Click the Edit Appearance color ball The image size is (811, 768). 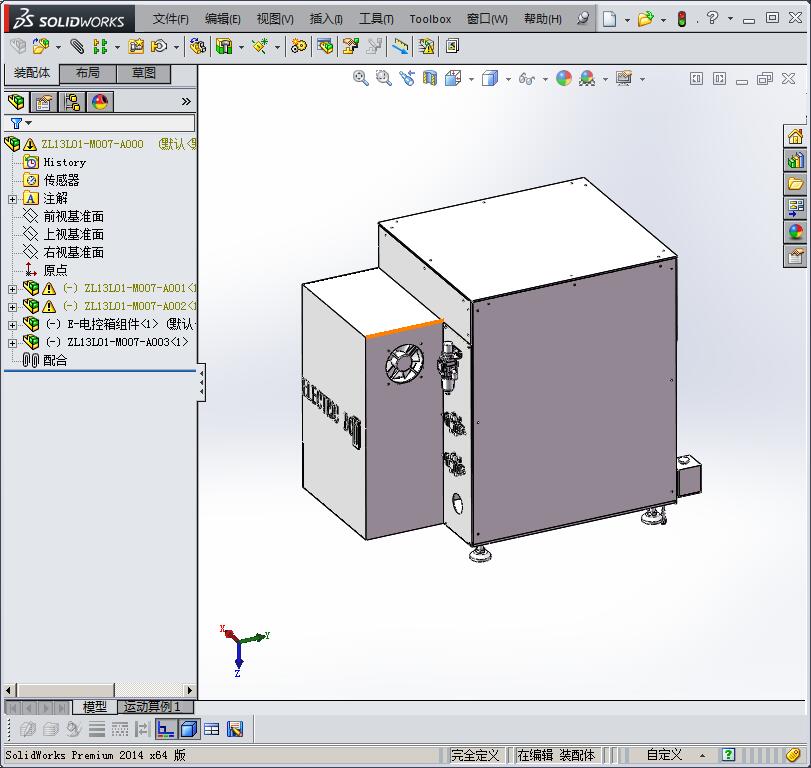(x=564, y=79)
